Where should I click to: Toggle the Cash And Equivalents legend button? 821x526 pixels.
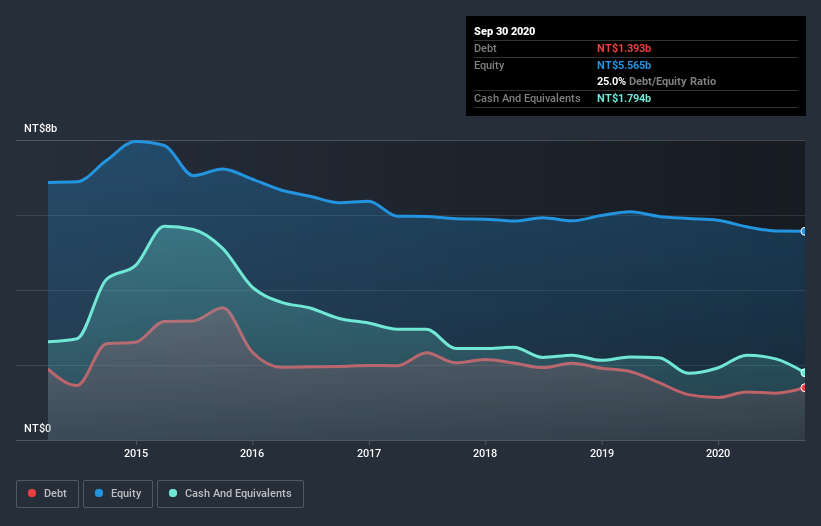[x=230, y=494]
